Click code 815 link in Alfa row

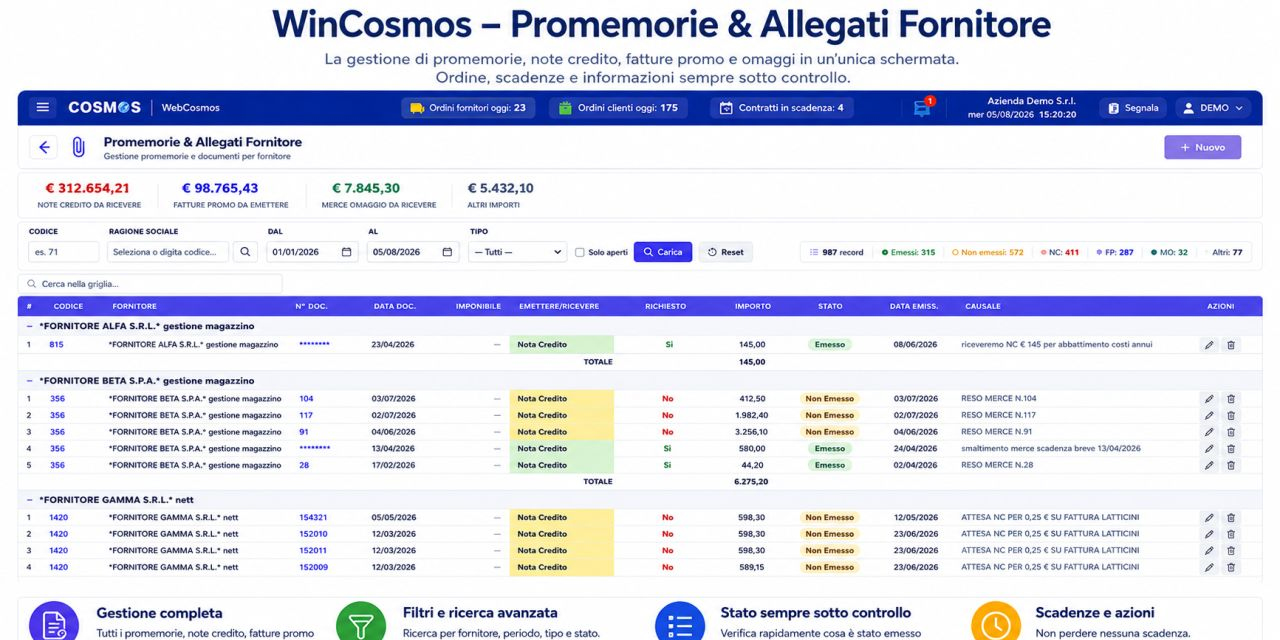click(x=56, y=345)
